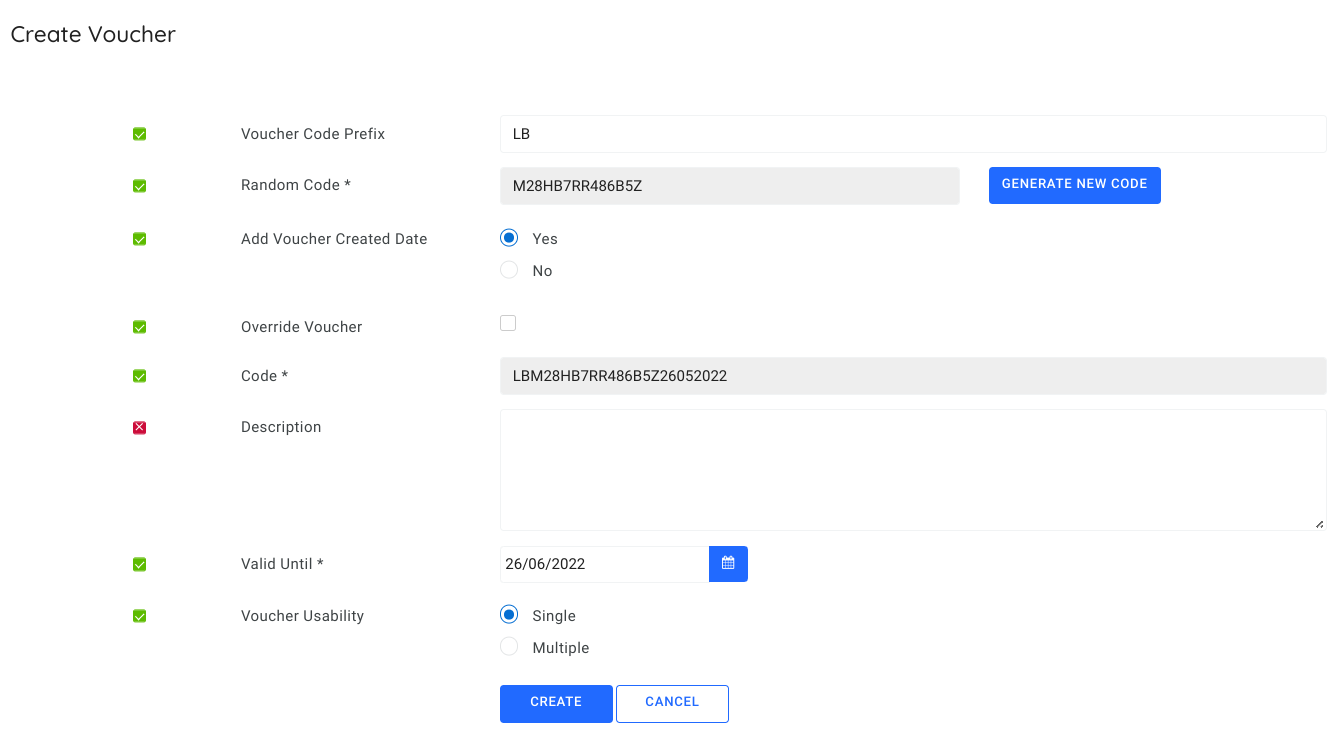
Task: Click the Cancel button
Action: tap(672, 703)
